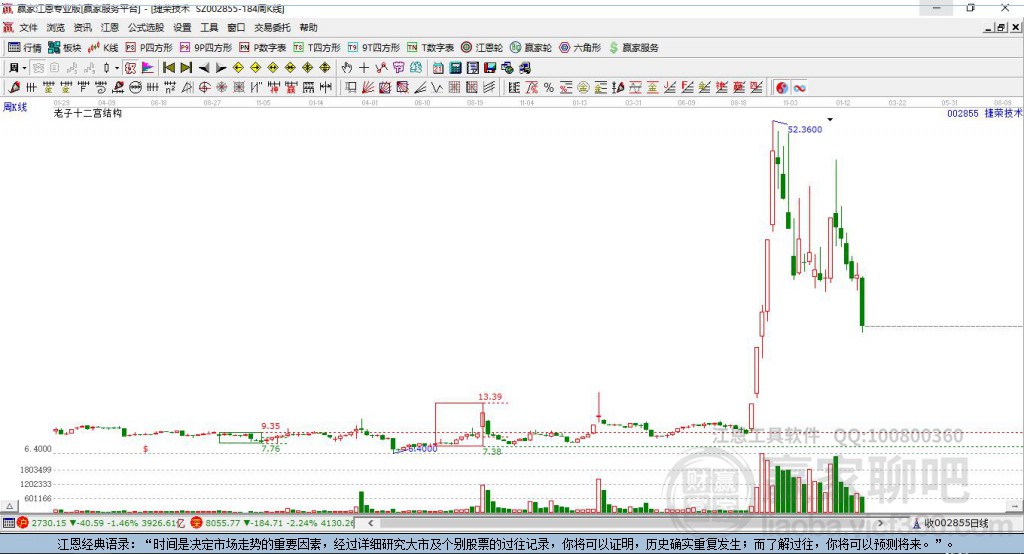This screenshot has height=554, width=1024.
Task: Open the P数字表 tool
Action: pos(263,48)
